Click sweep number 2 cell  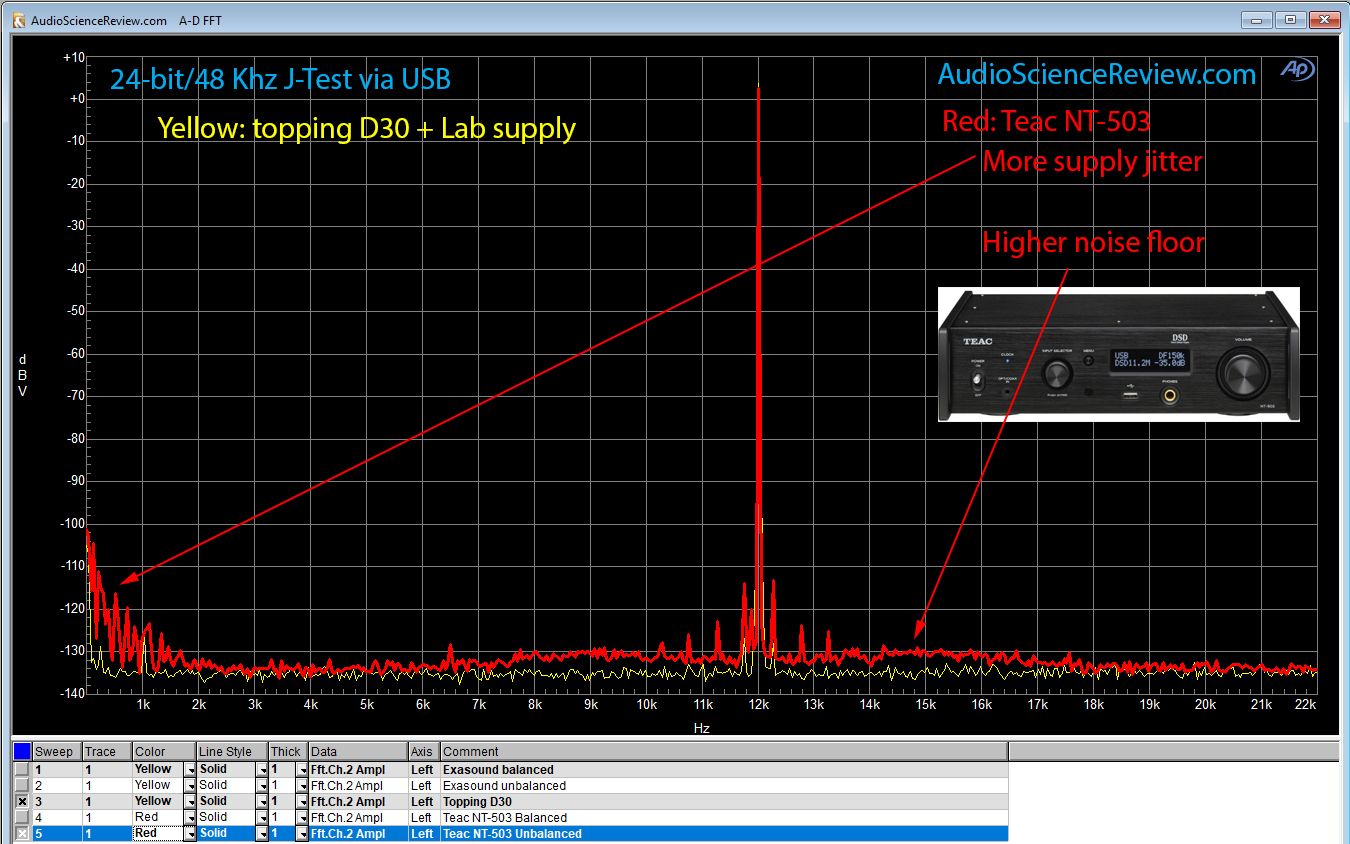(57, 786)
